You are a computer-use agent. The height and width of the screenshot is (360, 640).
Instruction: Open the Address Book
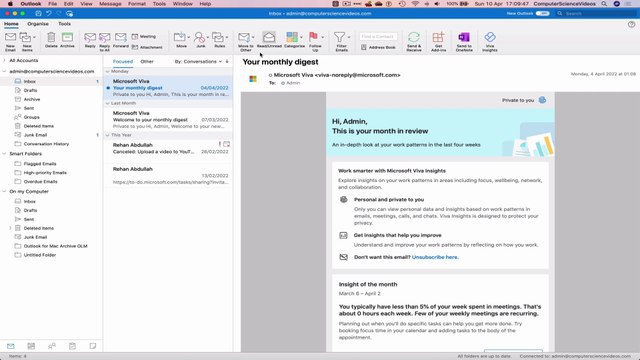[378, 47]
